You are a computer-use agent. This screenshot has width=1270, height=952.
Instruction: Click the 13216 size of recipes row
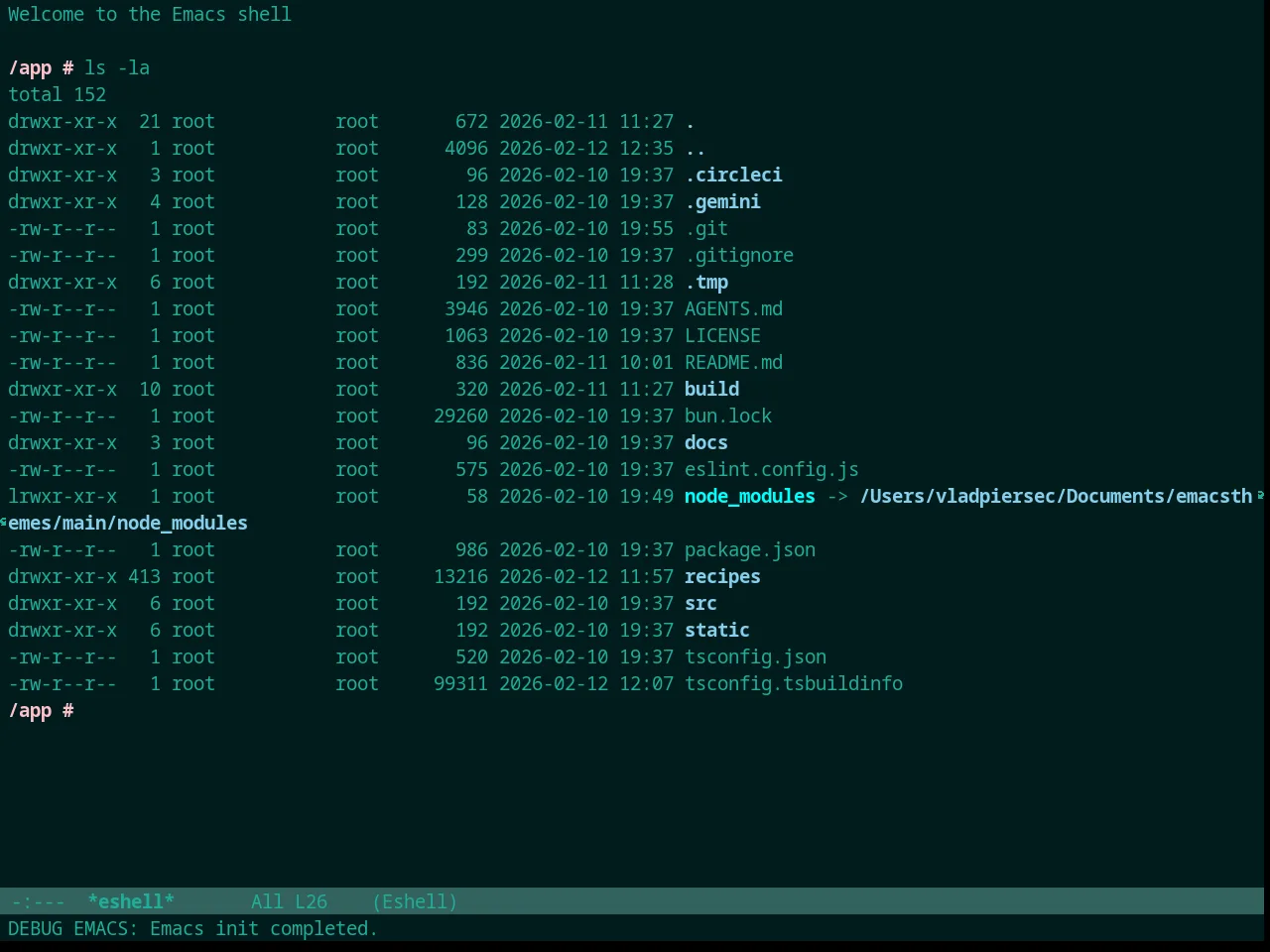460,576
